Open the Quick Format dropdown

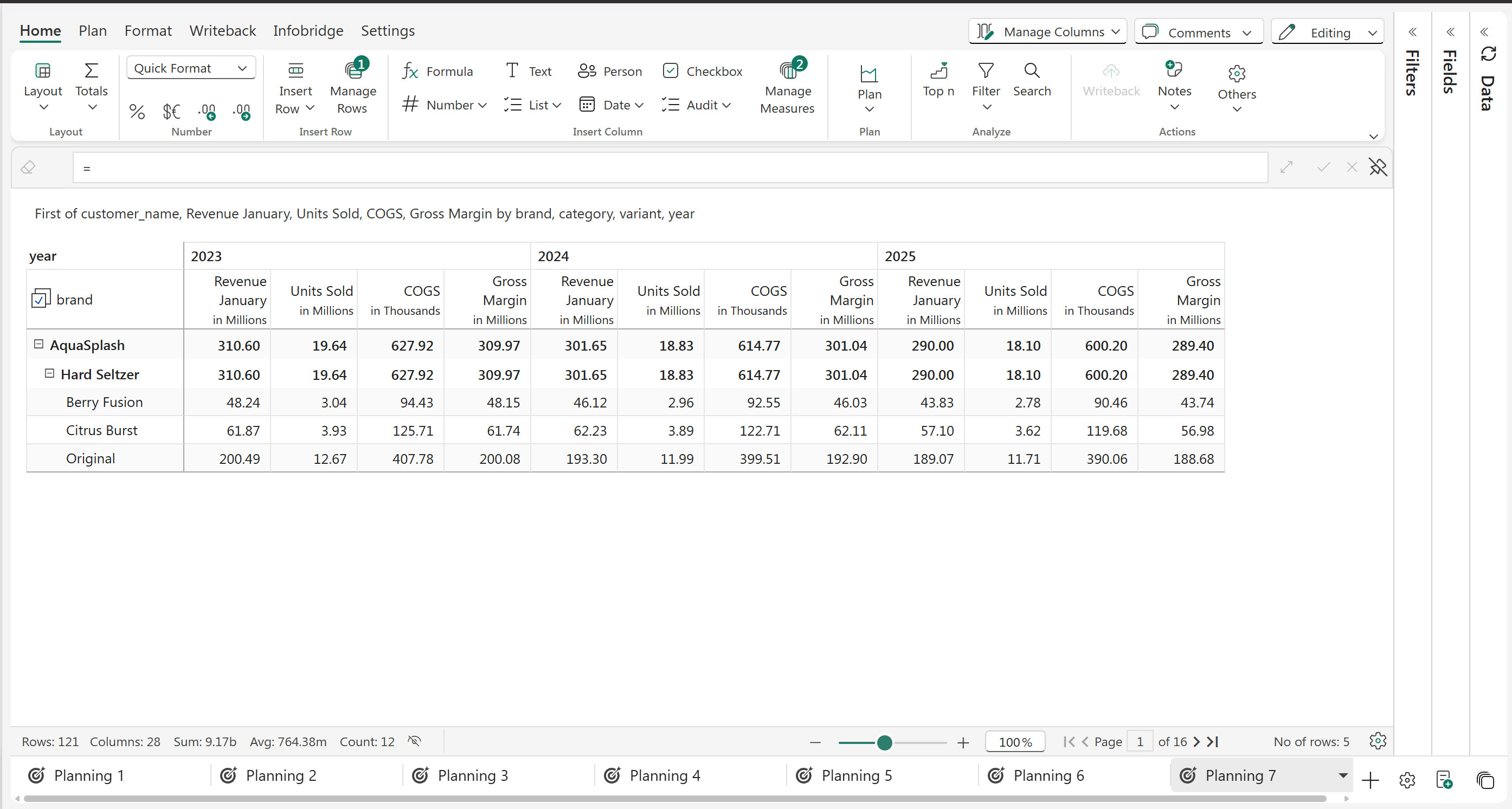point(191,68)
